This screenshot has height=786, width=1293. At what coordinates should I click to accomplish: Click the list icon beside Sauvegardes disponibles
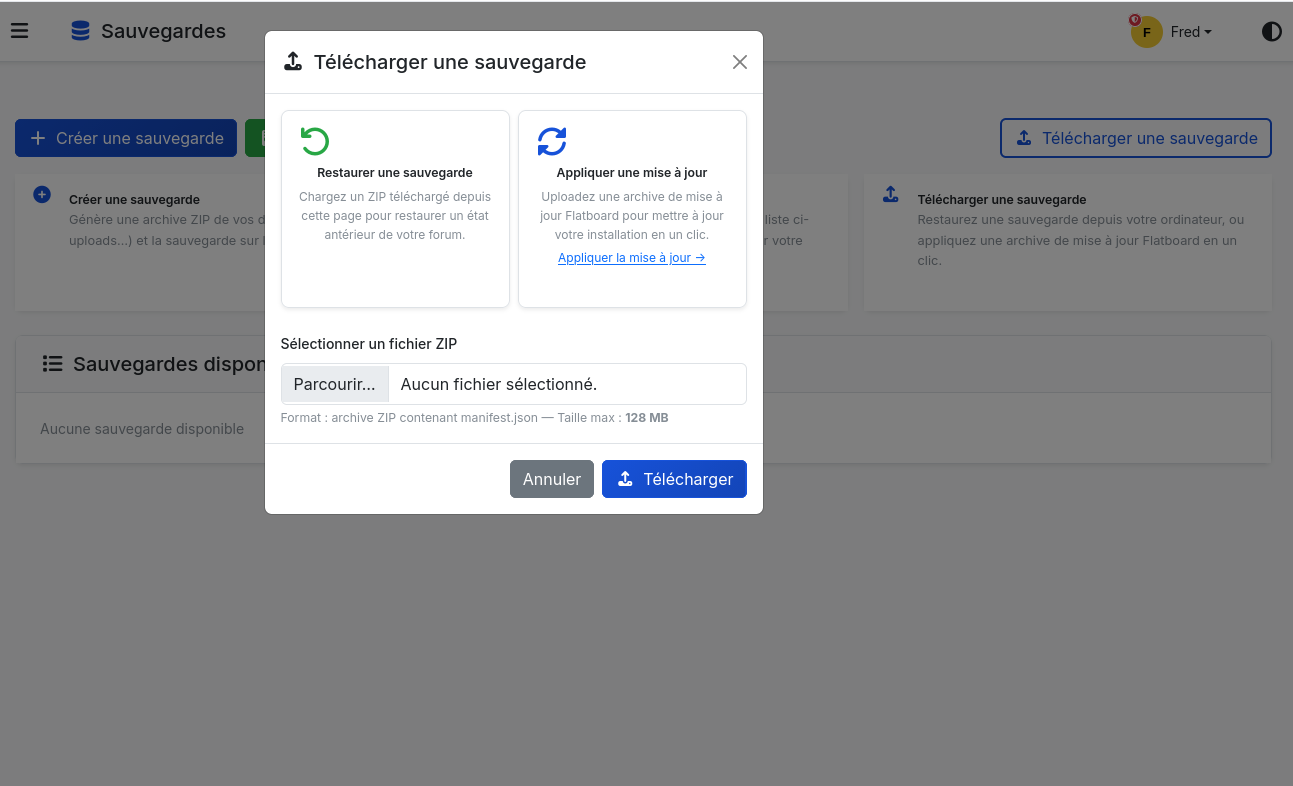[52, 364]
